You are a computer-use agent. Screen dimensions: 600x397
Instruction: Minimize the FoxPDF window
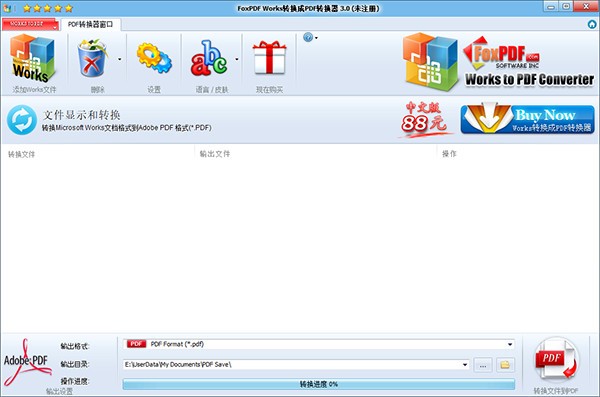pyautogui.click(x=551, y=7)
